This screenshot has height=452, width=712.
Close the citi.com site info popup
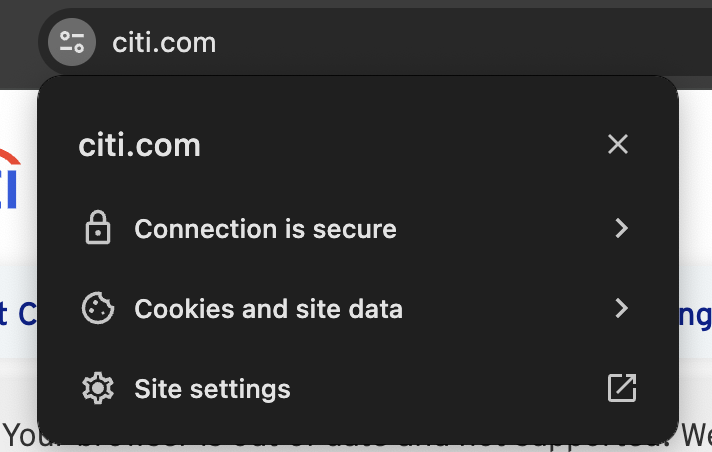618,145
